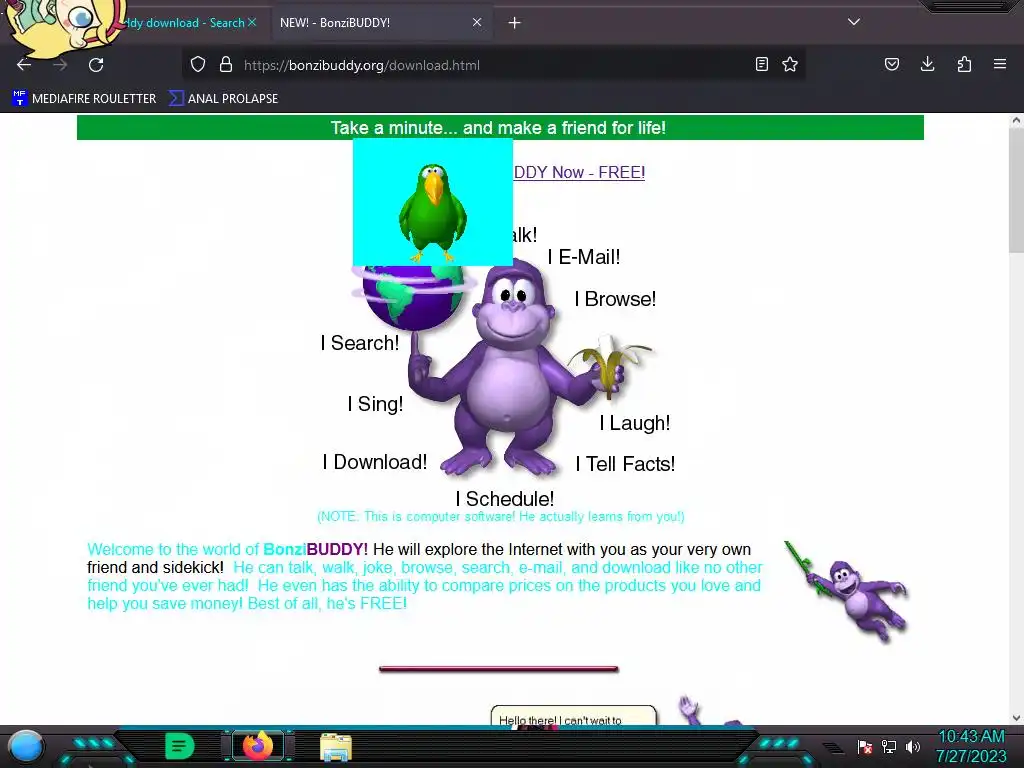Image resolution: width=1024 pixels, height=768 pixels.
Task: Click the green 'Take a minute...' banner
Action: point(500,127)
